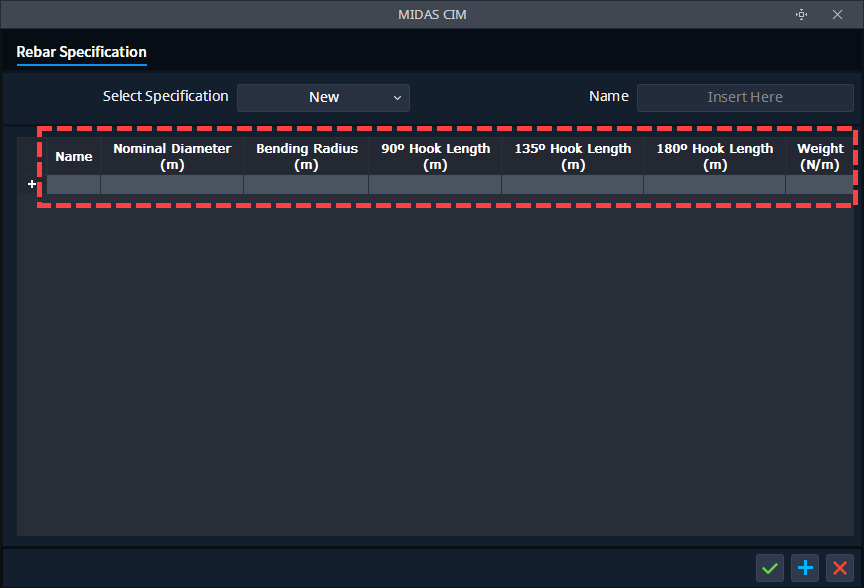The height and width of the screenshot is (588, 864).
Task: Click the empty Weight cell in the row
Action: click(820, 184)
